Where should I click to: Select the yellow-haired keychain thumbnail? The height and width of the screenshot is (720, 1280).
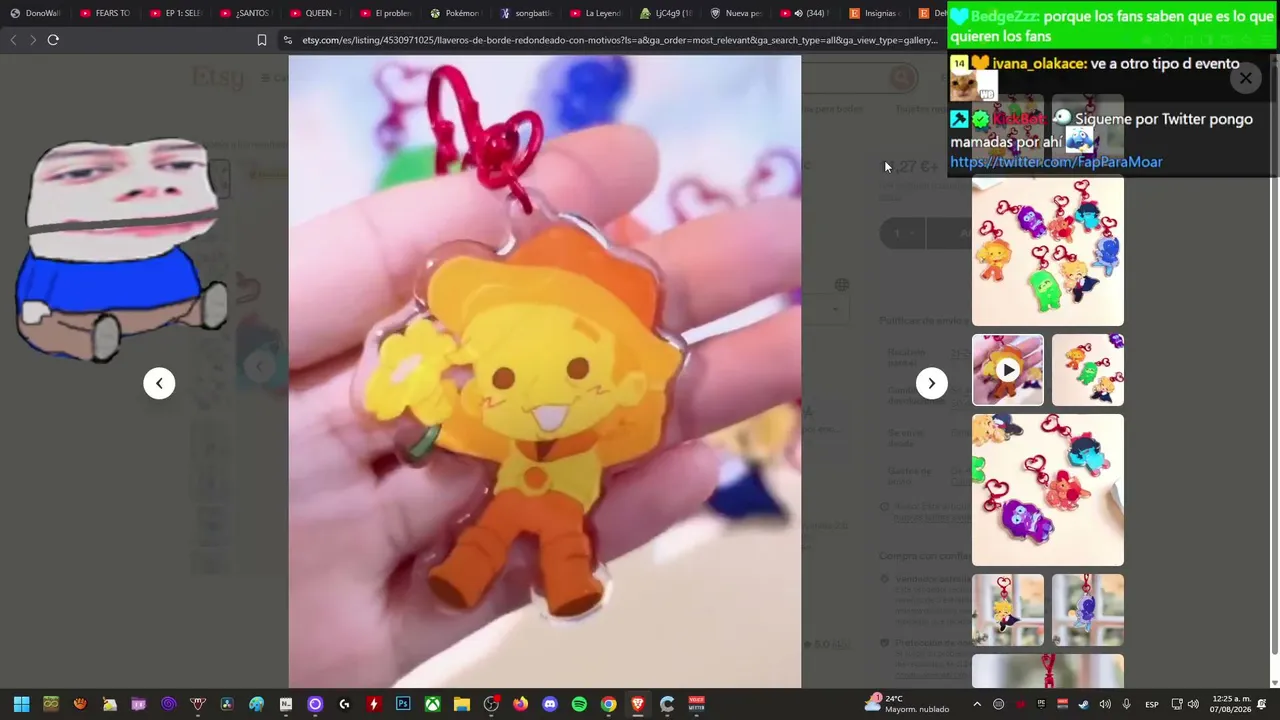[x=1008, y=610]
